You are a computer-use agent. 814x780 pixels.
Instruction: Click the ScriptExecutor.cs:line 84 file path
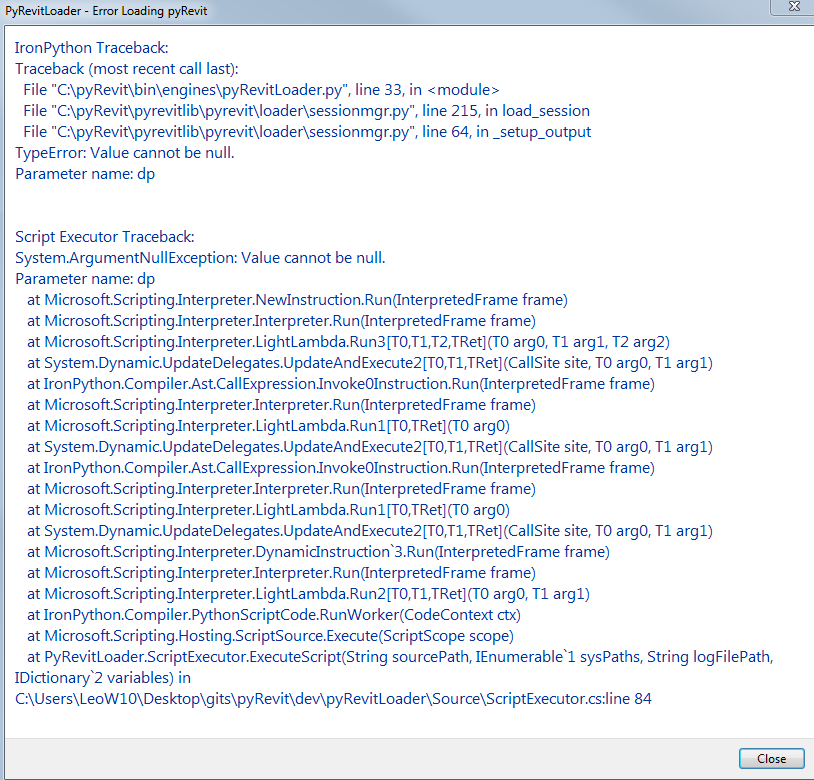point(333,699)
